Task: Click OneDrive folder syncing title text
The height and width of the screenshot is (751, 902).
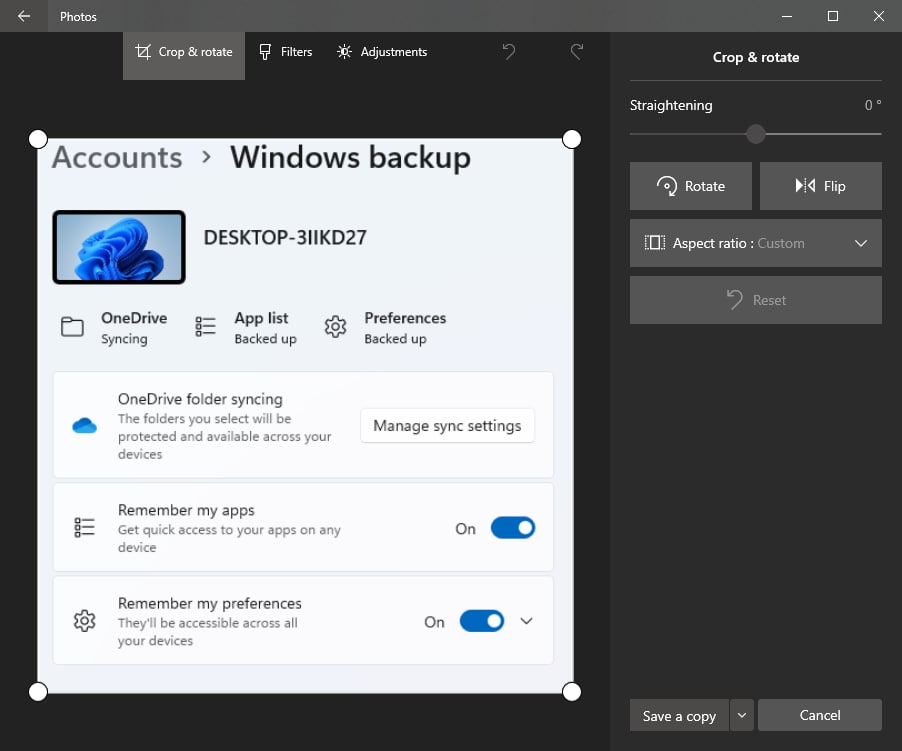Action: pos(200,399)
